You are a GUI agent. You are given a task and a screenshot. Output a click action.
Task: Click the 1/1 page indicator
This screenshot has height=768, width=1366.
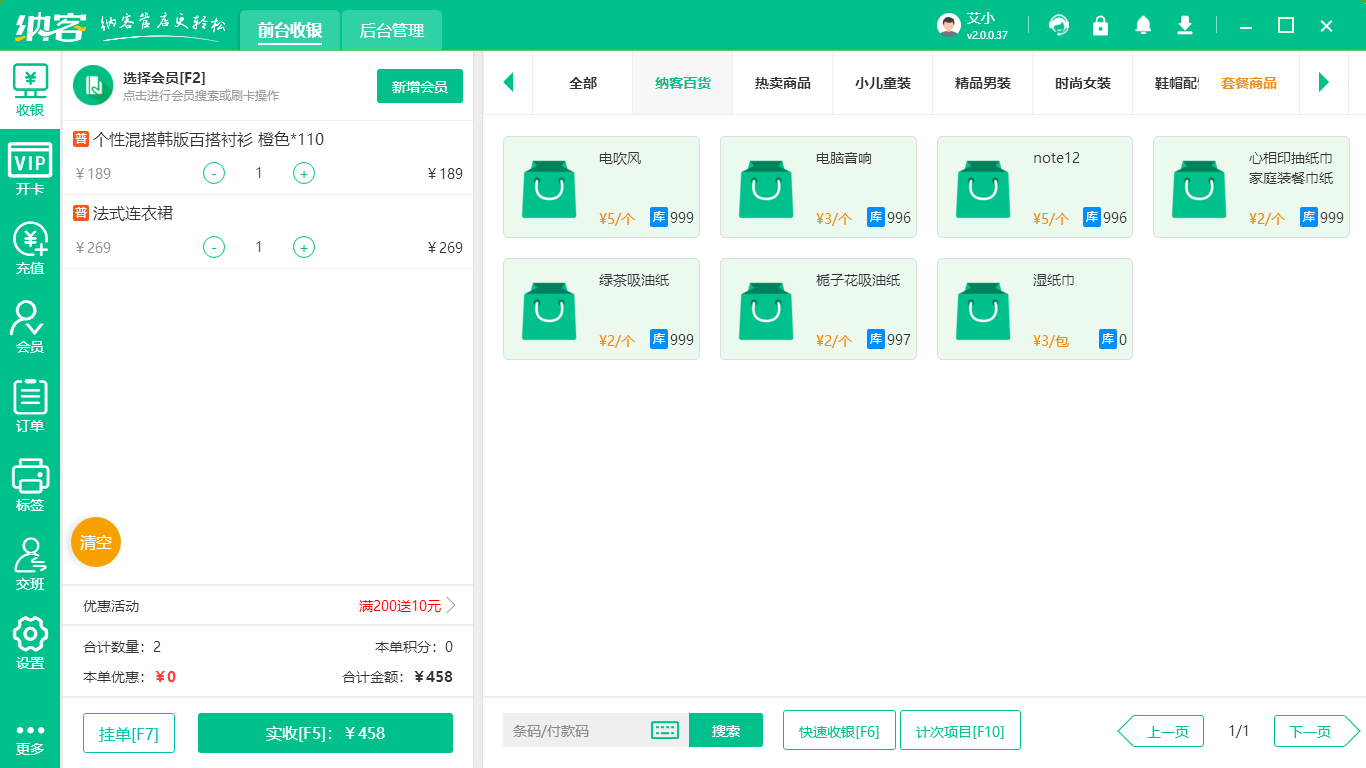pyautogui.click(x=1239, y=731)
